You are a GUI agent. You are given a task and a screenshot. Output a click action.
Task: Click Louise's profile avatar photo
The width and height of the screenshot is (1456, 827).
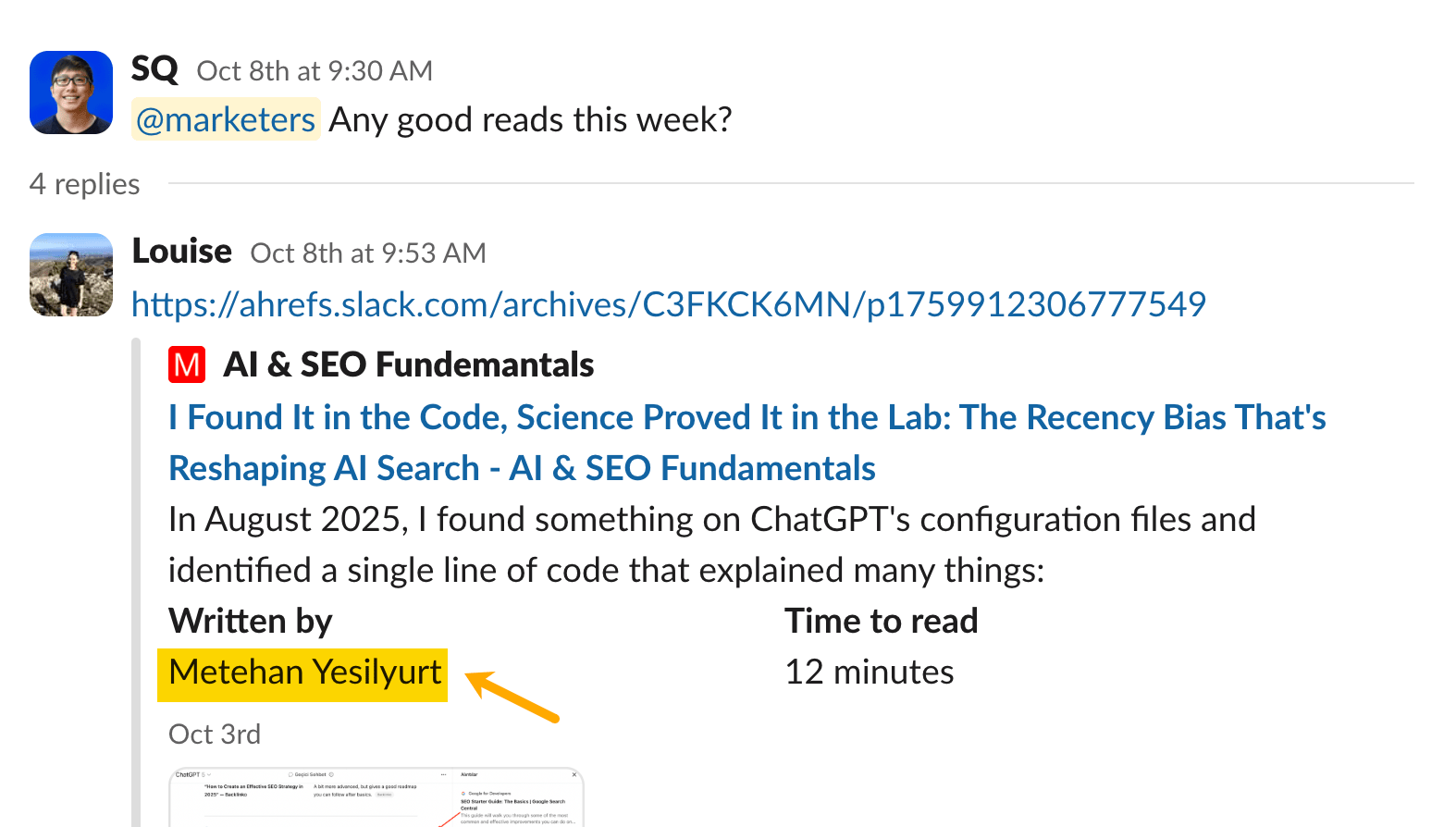71,275
